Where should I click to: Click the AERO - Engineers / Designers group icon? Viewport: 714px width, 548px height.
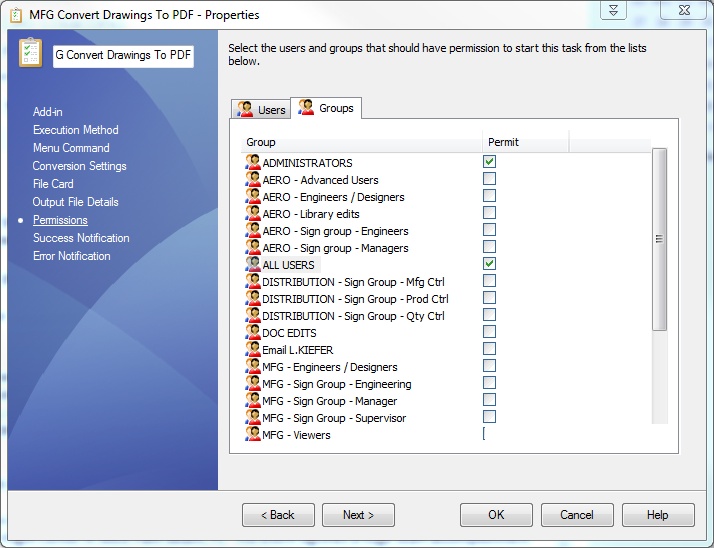(253, 196)
